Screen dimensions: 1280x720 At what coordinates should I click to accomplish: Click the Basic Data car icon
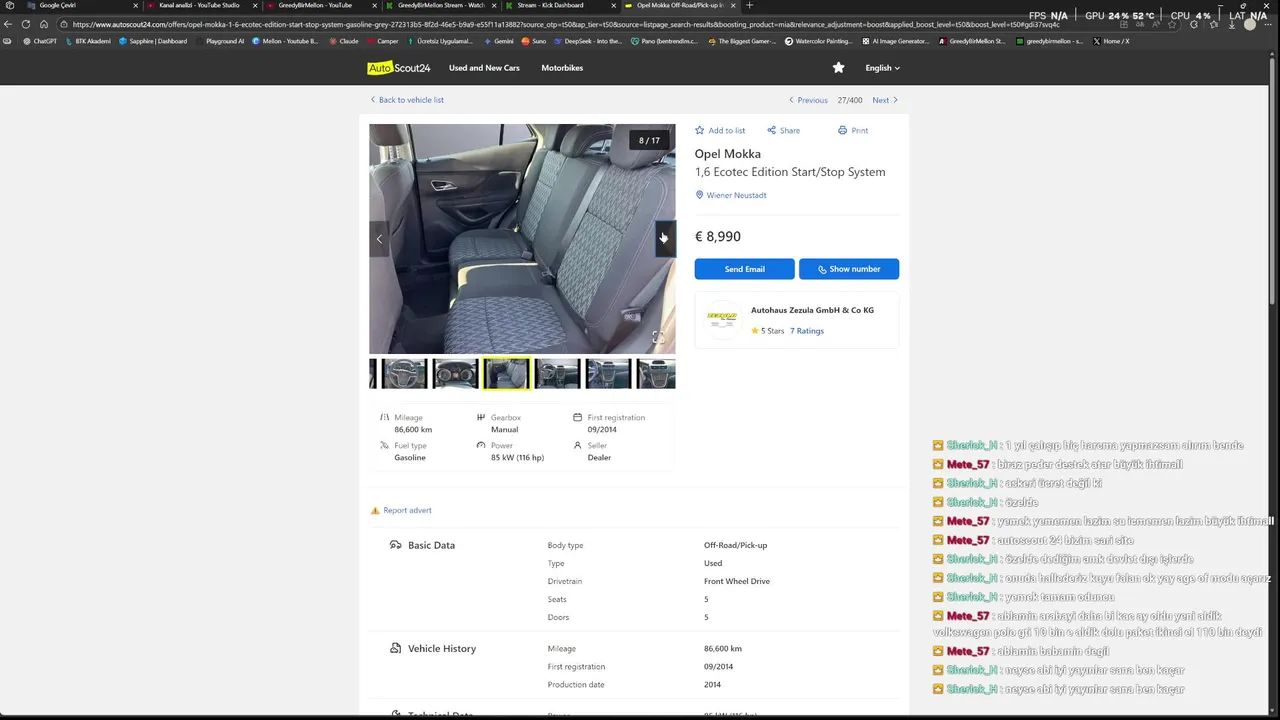(396, 545)
